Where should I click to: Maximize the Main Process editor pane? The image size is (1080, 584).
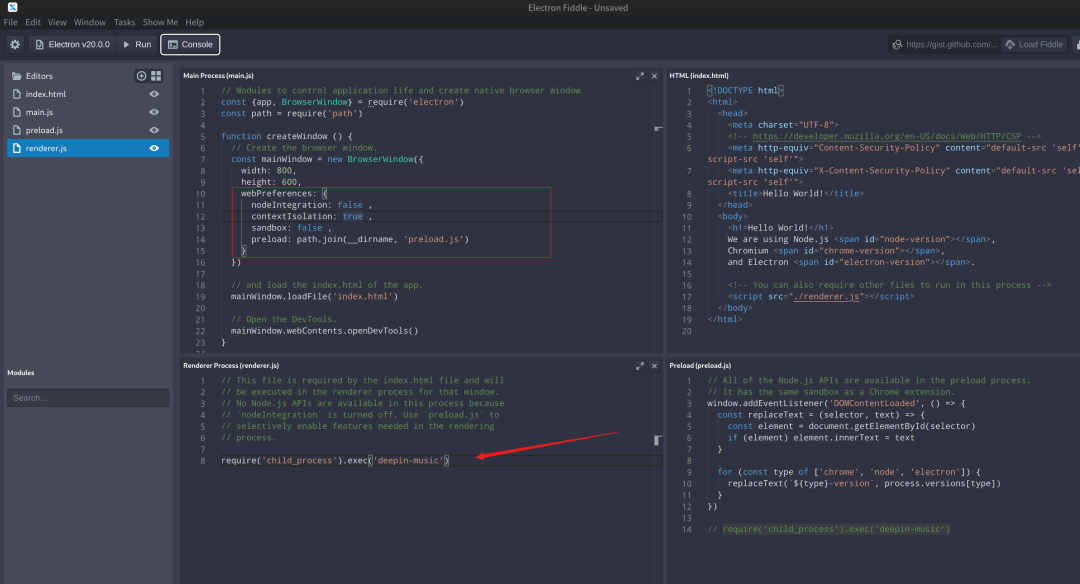click(x=640, y=76)
